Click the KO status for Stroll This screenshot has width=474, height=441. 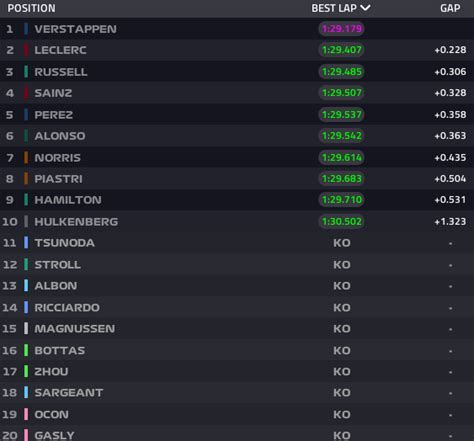tap(342, 265)
